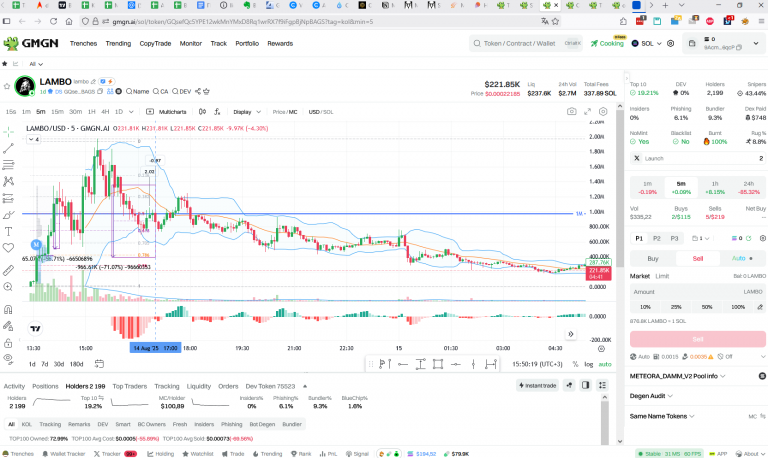Select the trend line drawing tool
Screen dimensions: 768x458
pyautogui.click(x=8, y=148)
